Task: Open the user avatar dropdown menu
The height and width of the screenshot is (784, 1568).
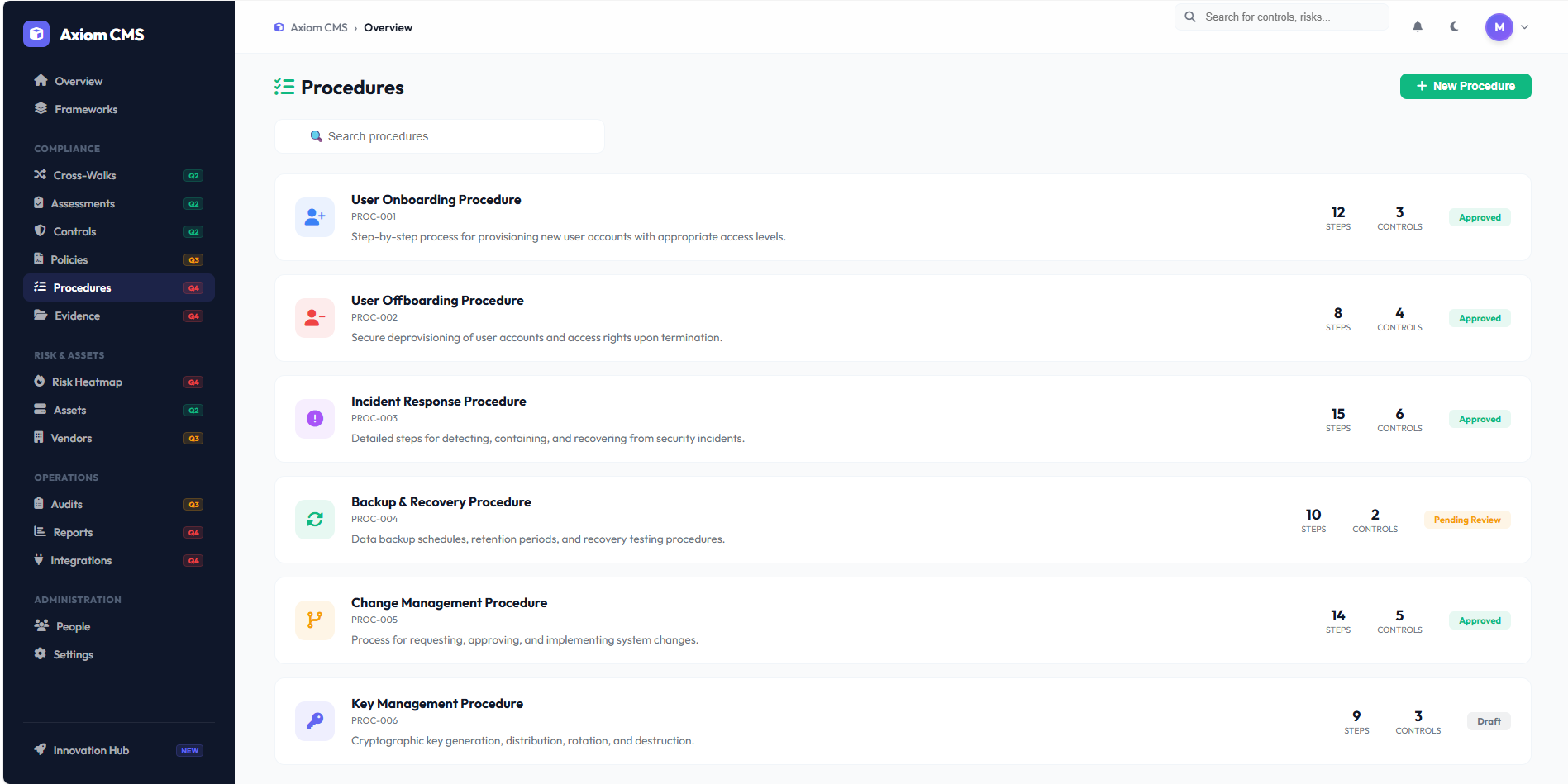Action: coord(1507,27)
